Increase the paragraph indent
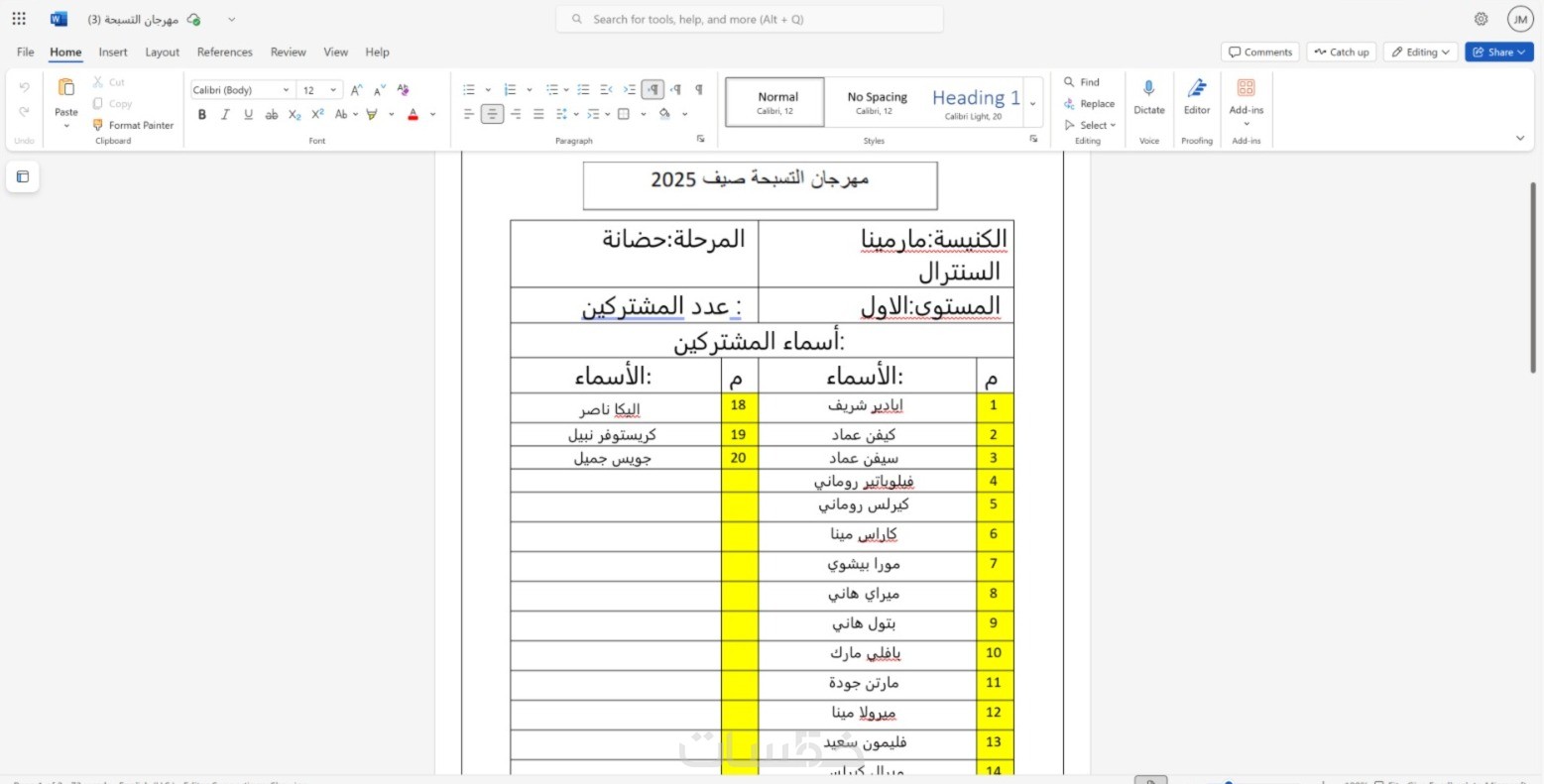This screenshot has width=1544, height=784. 629,89
